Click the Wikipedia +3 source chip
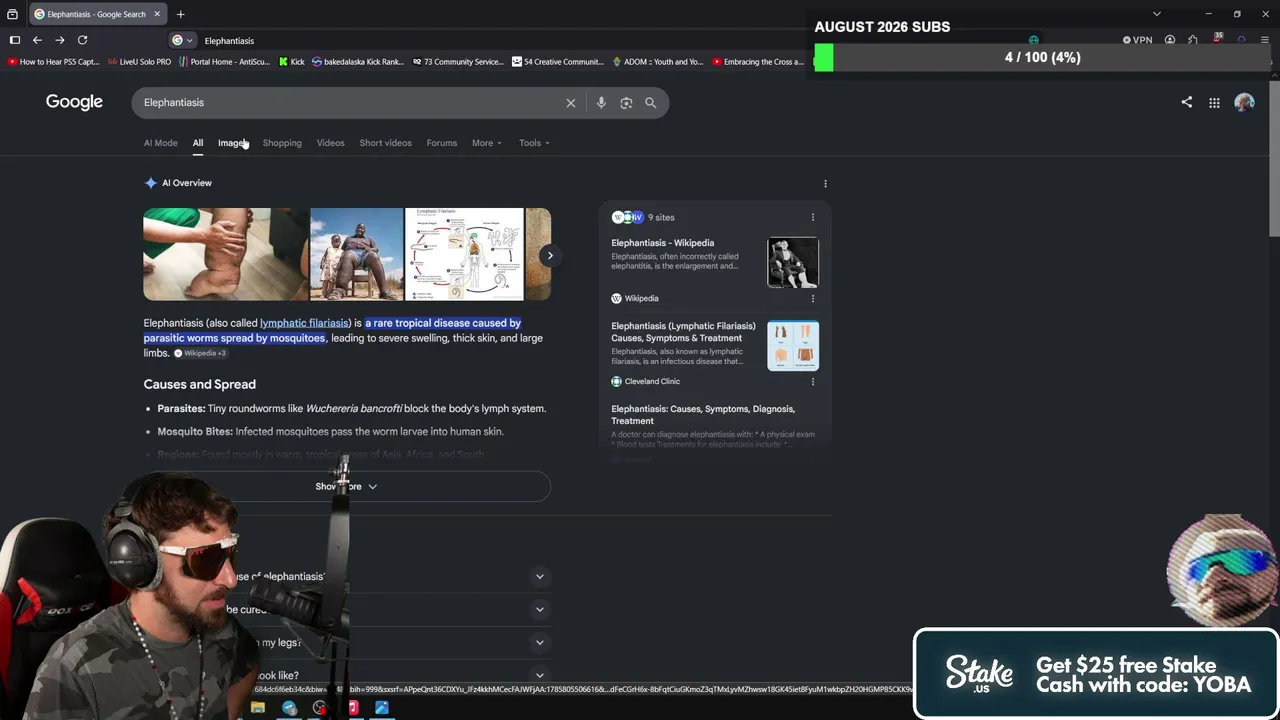The image size is (1280, 720). (x=200, y=353)
